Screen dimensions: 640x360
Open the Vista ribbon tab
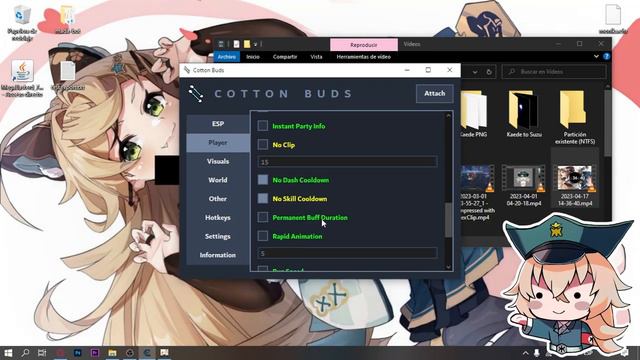[316, 57]
